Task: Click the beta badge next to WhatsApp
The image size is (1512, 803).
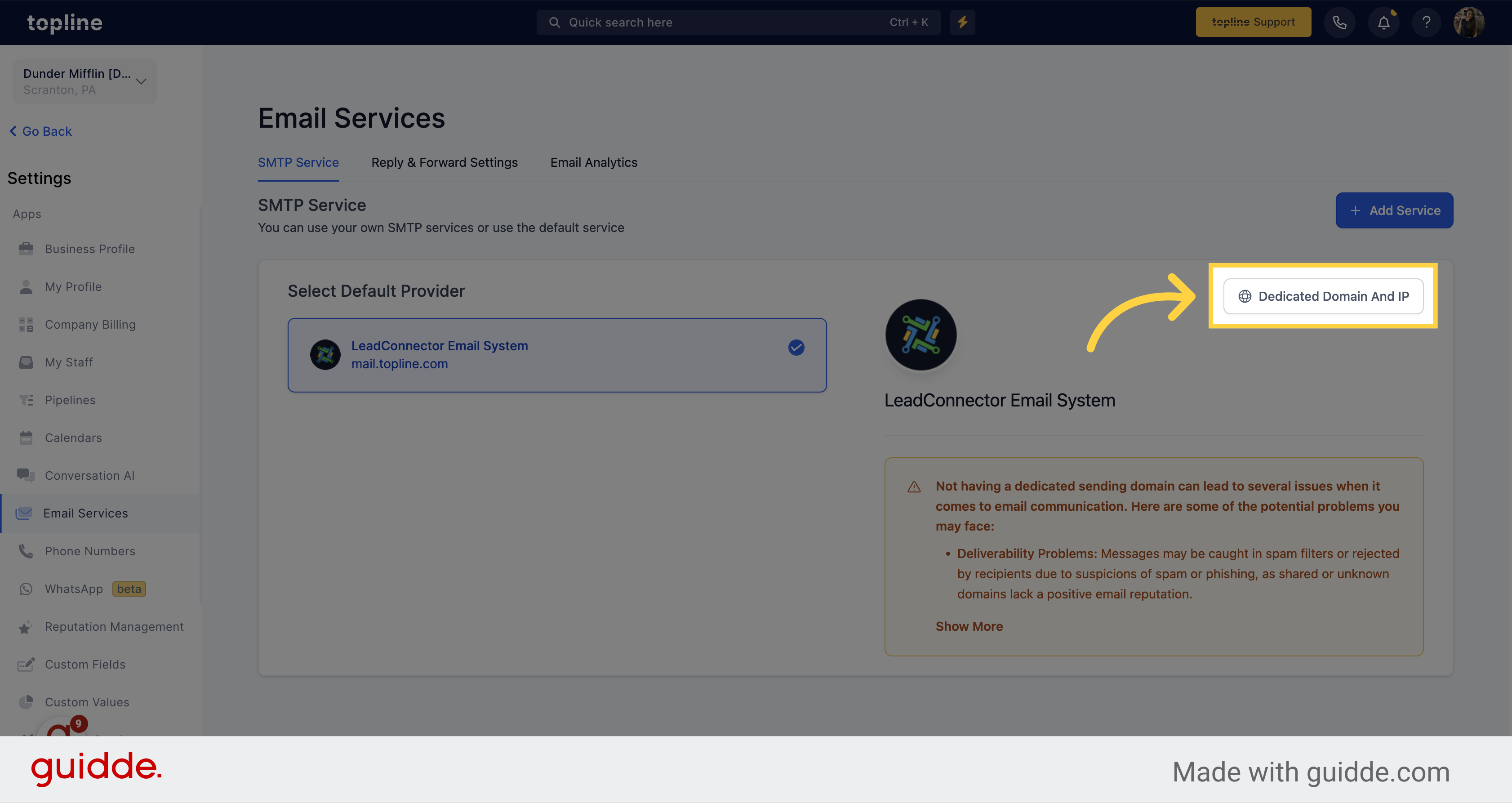Action: (x=129, y=589)
